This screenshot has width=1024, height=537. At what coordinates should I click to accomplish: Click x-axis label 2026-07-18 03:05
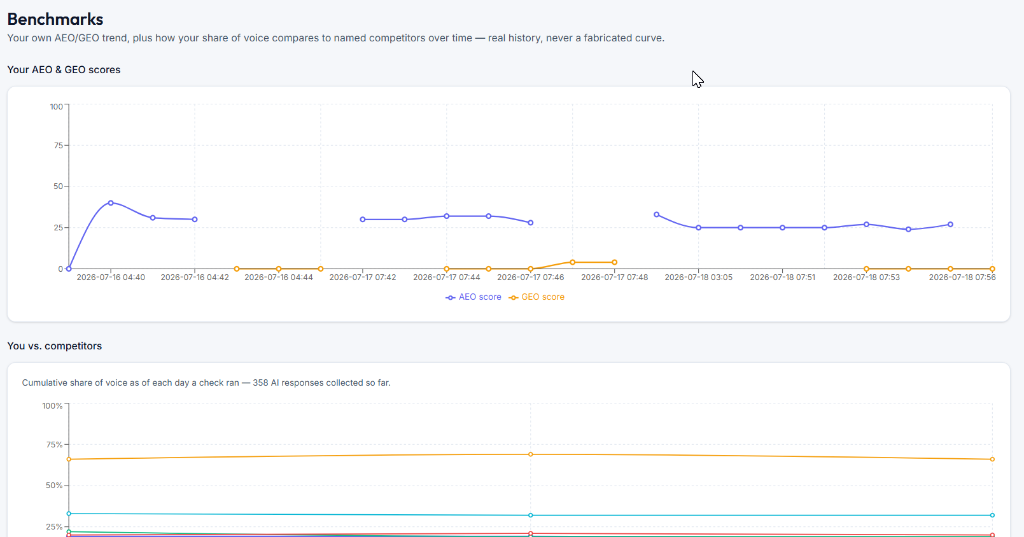pyautogui.click(x=699, y=277)
